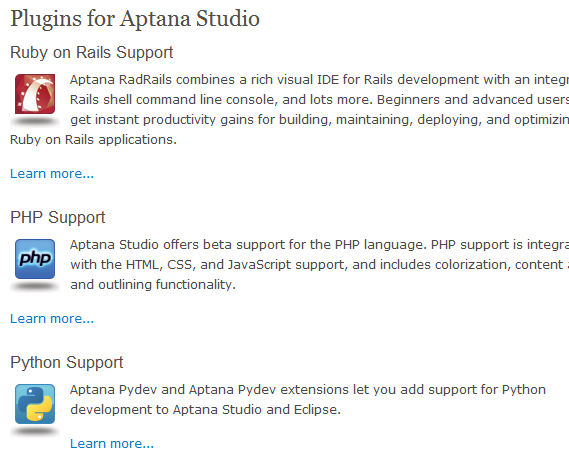The width and height of the screenshot is (569, 467).
Task: Click the Python logo icon
Action: point(35,404)
